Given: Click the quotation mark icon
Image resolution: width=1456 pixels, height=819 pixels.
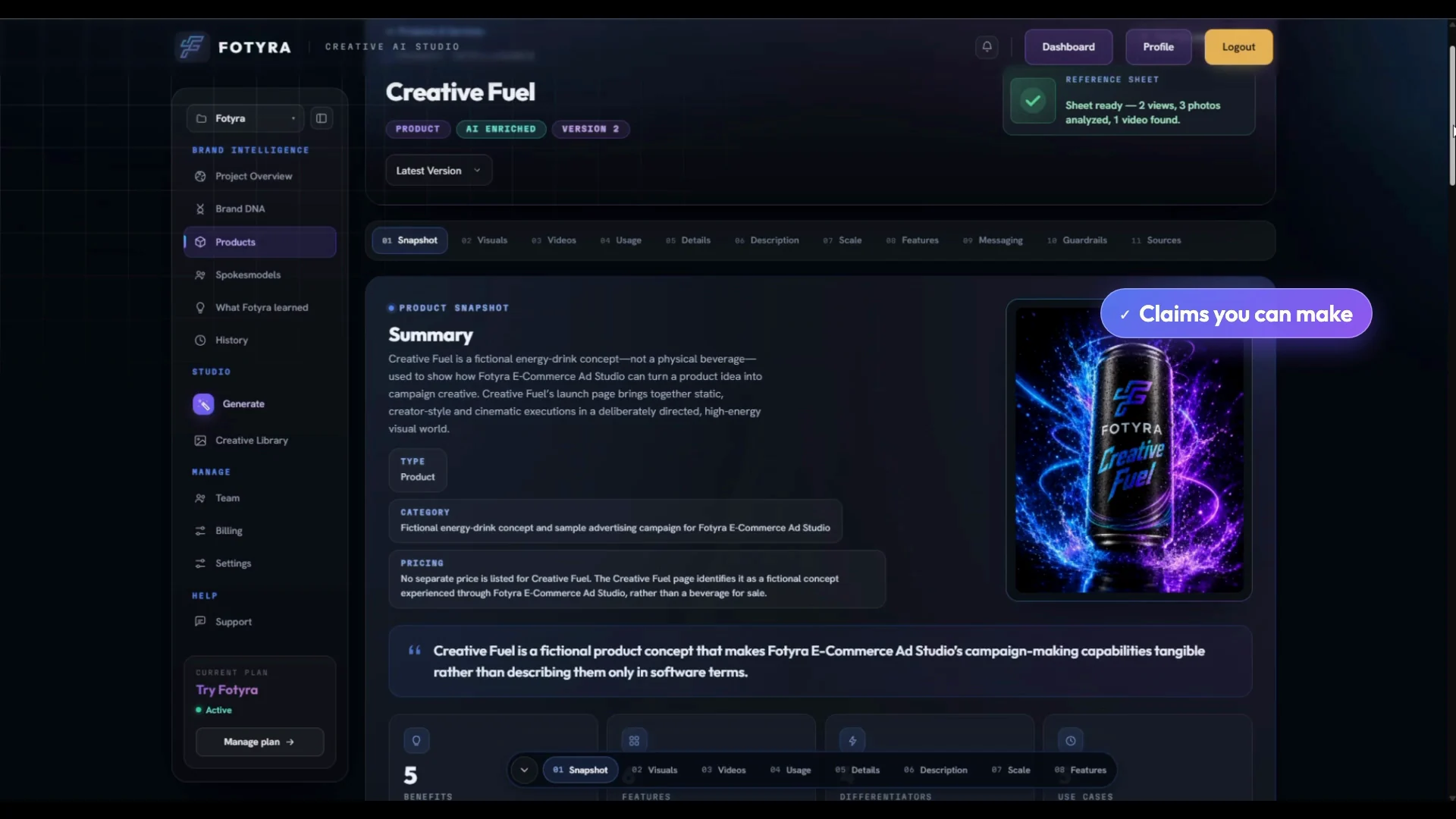Looking at the screenshot, I should pyautogui.click(x=415, y=650).
